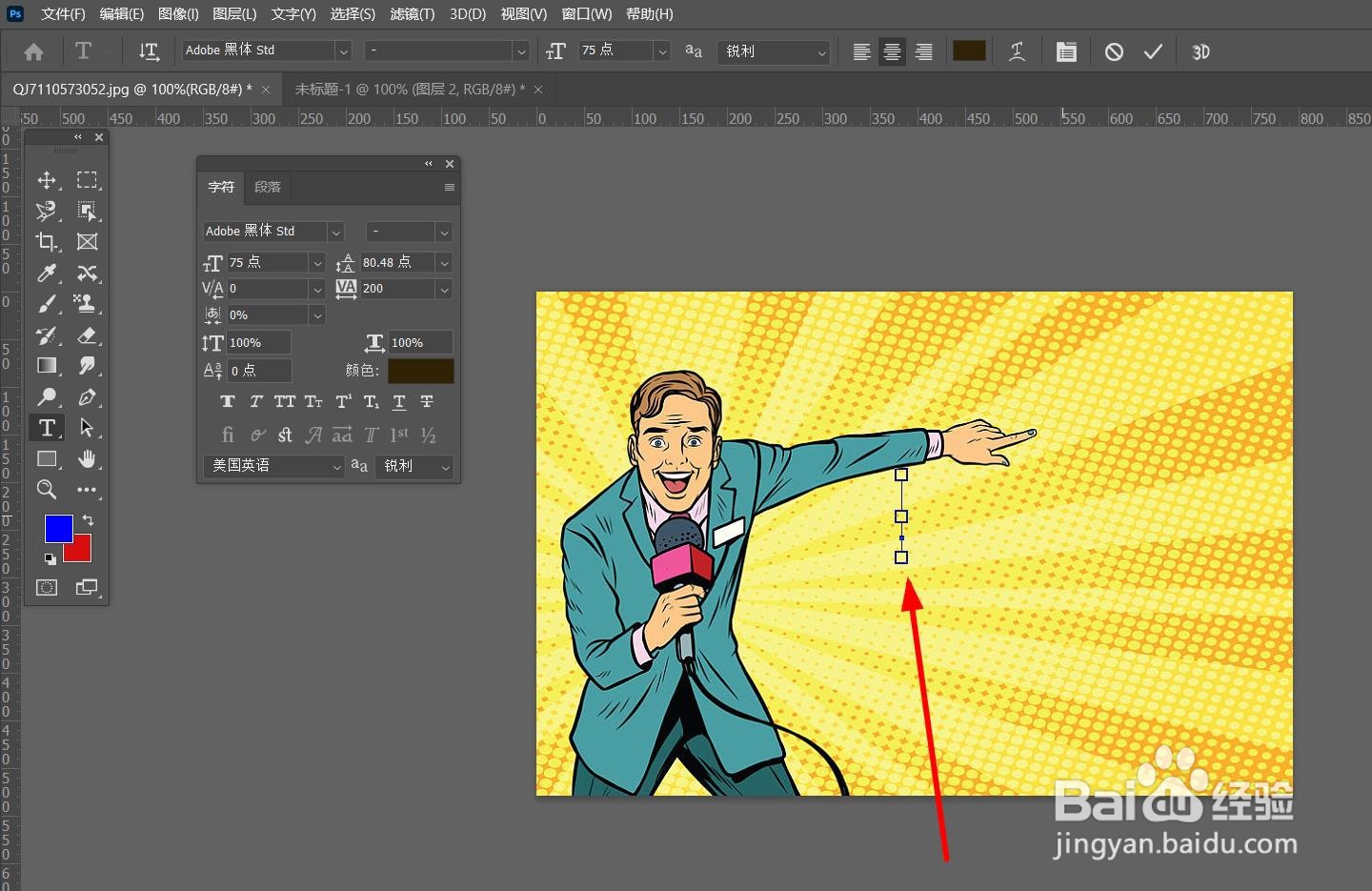
Task: Select the Object Selection tool
Action: pyautogui.click(x=87, y=211)
